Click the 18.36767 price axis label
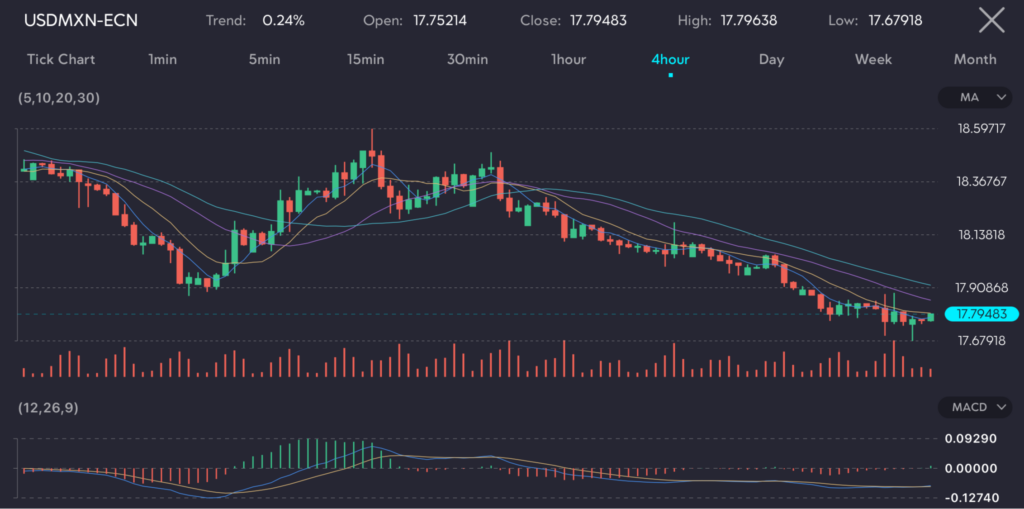This screenshot has height=509, width=1024. click(982, 182)
